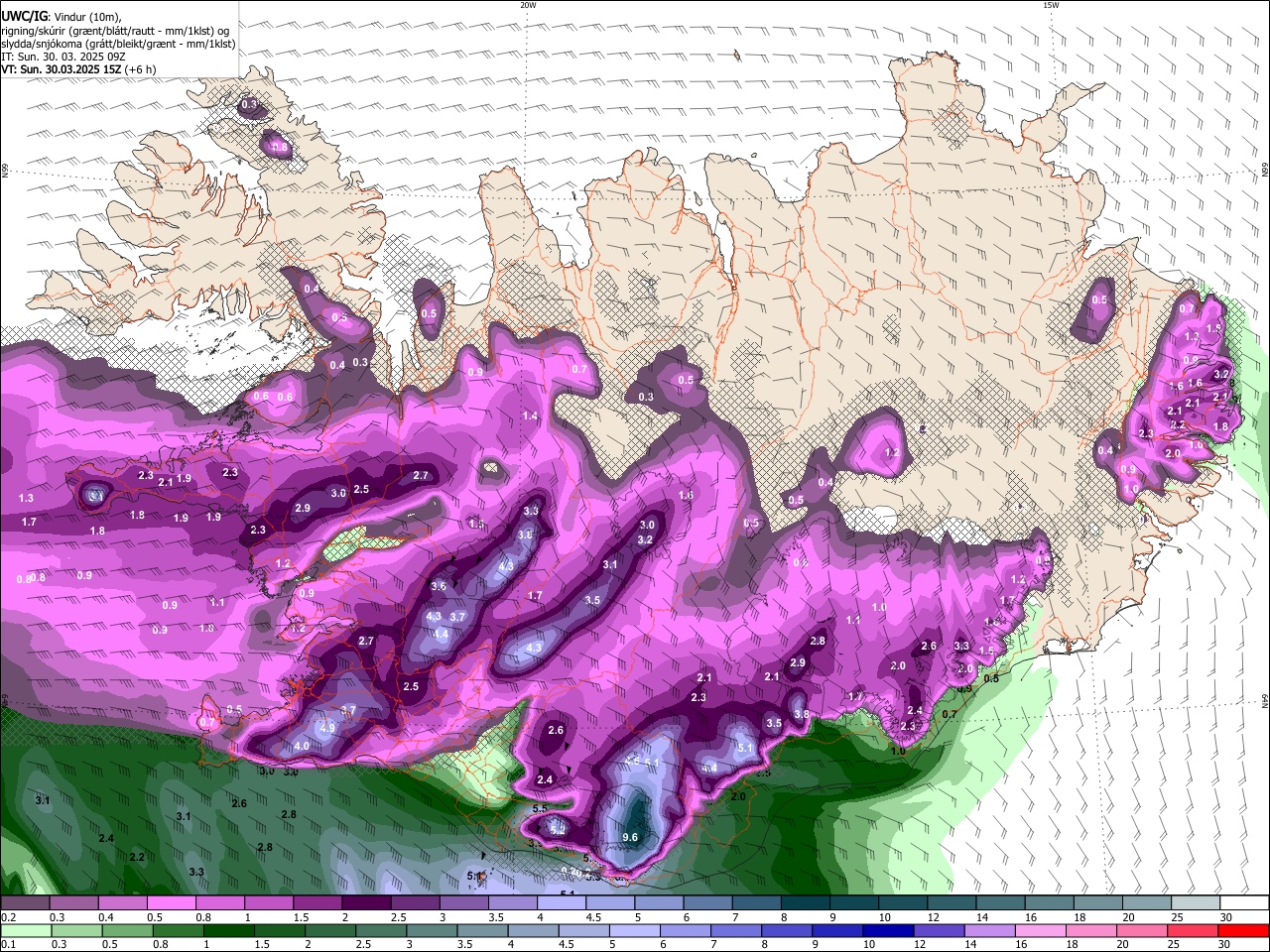Click the bold 'UWC/IG' title text
The image size is (1270, 952).
(x=24, y=15)
